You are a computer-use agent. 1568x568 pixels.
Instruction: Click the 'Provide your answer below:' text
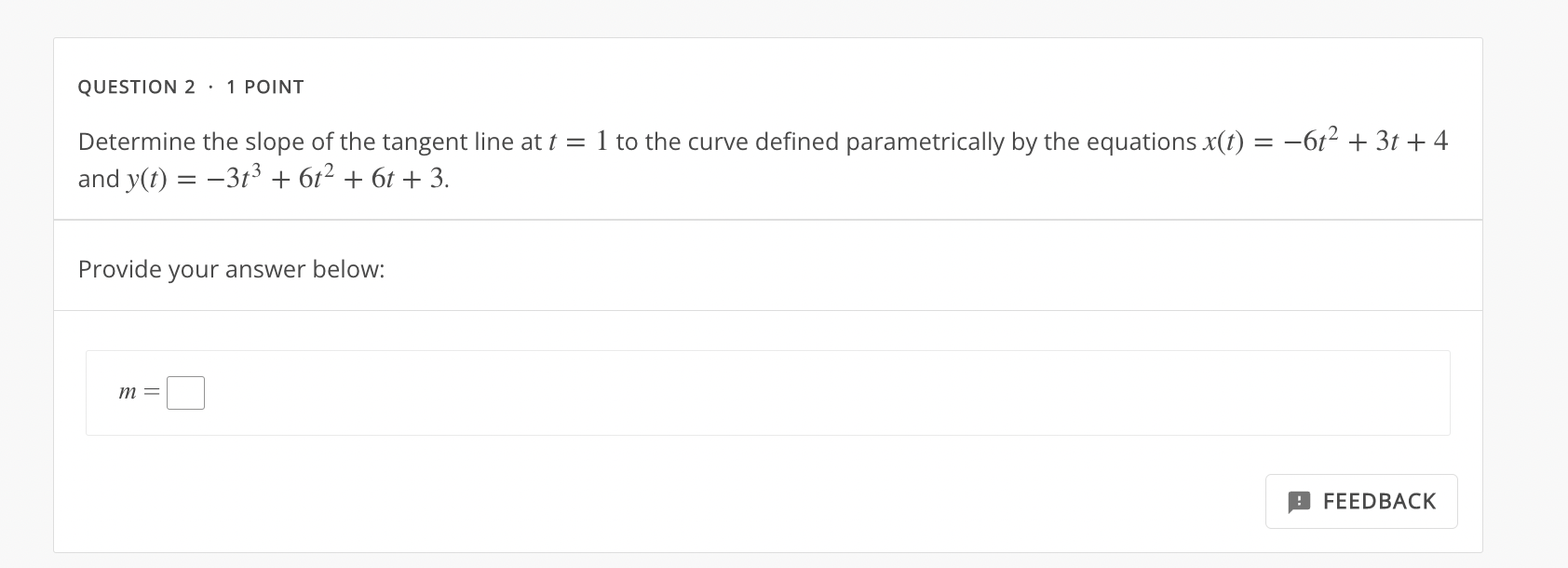[x=231, y=269]
